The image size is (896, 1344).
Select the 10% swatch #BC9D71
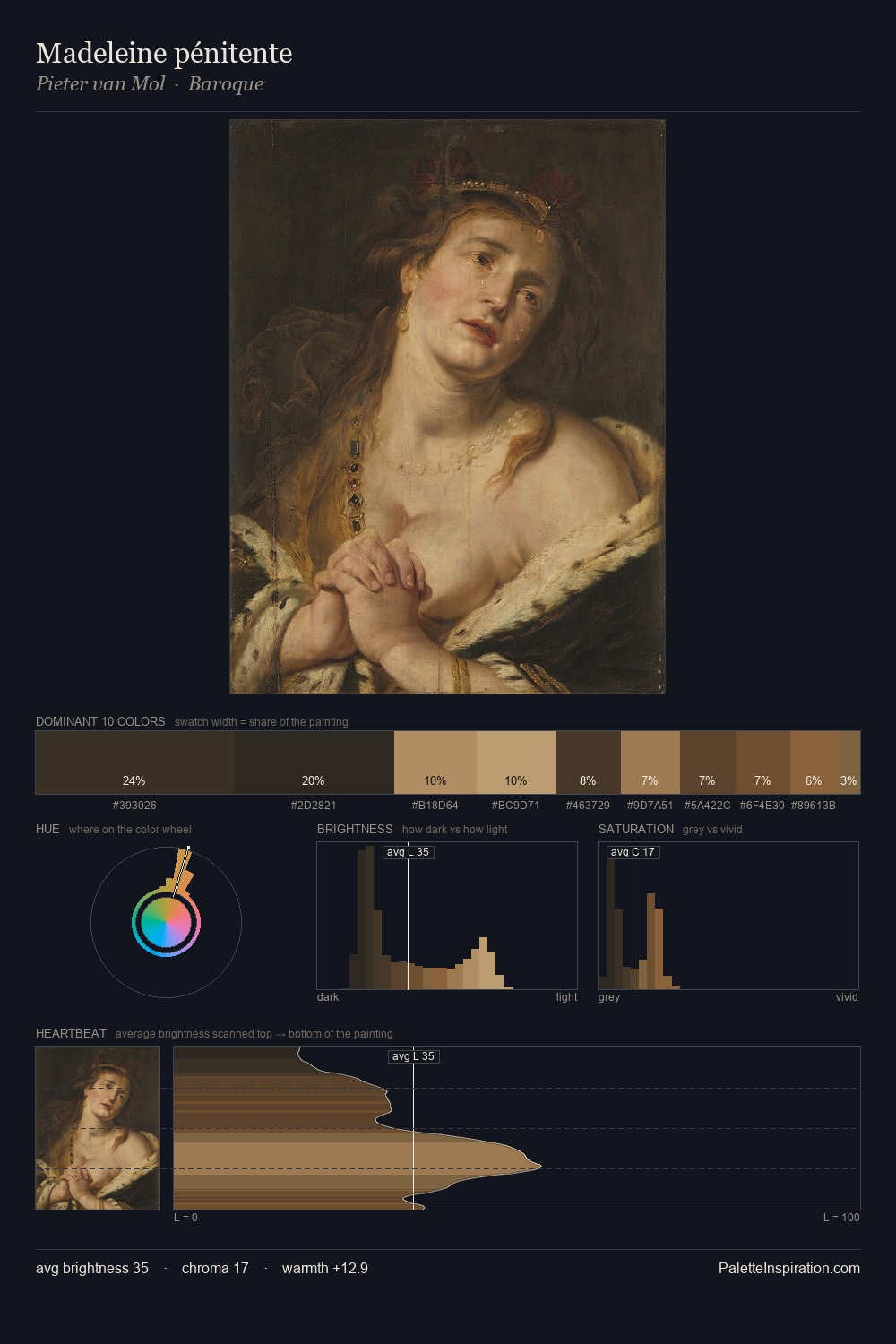pyautogui.click(x=516, y=762)
